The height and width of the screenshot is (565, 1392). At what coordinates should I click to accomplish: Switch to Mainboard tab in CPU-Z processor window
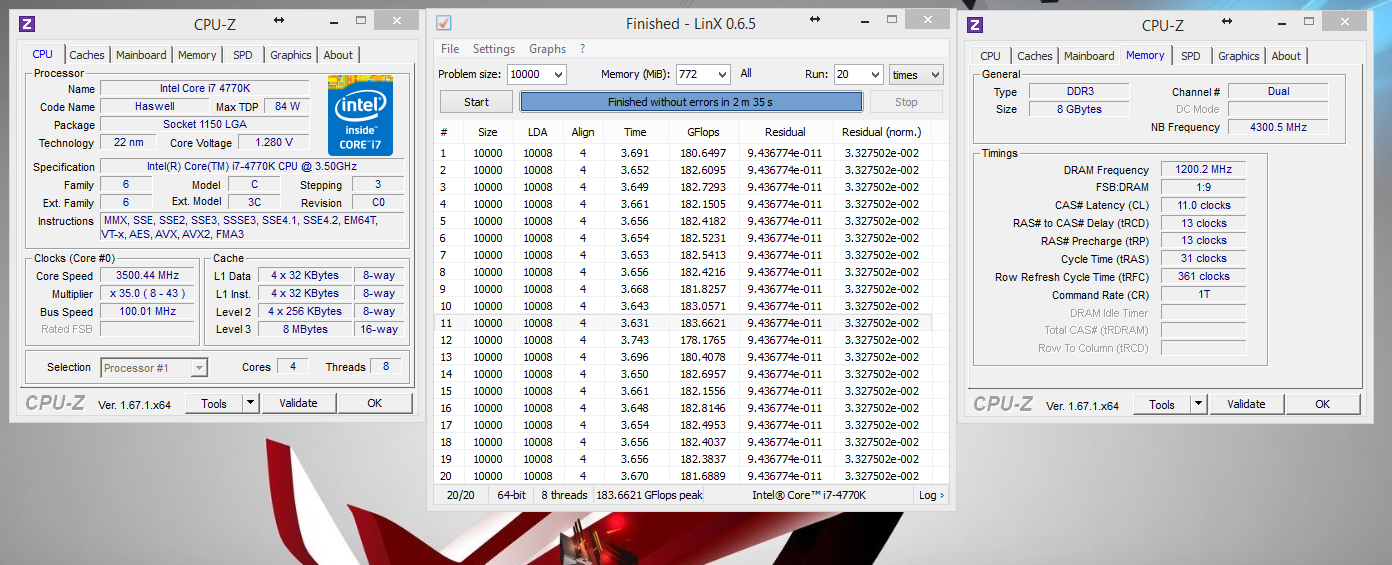click(x=141, y=55)
